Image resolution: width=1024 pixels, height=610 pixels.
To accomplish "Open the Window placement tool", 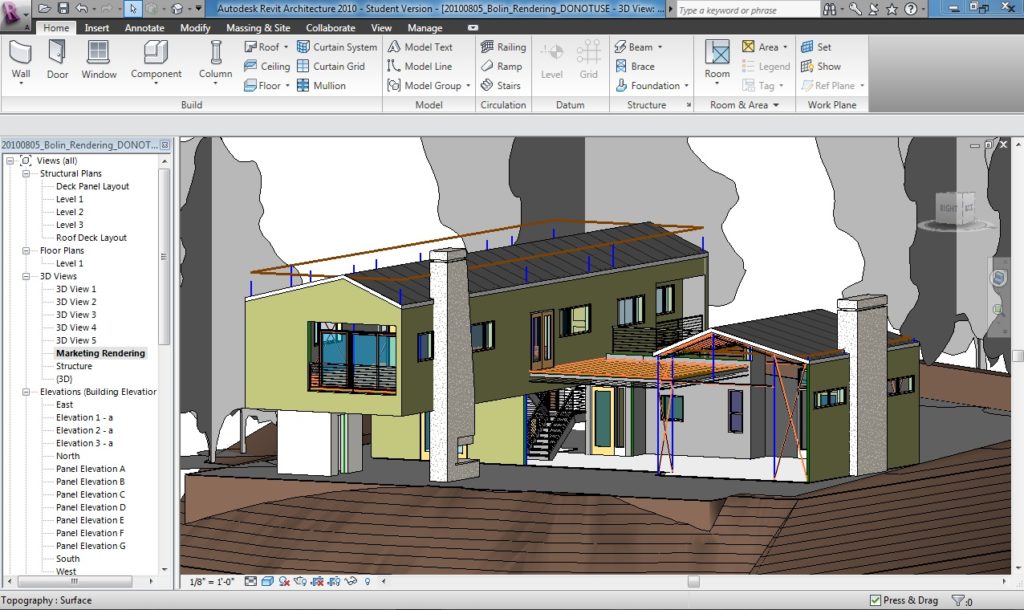I will (99, 60).
